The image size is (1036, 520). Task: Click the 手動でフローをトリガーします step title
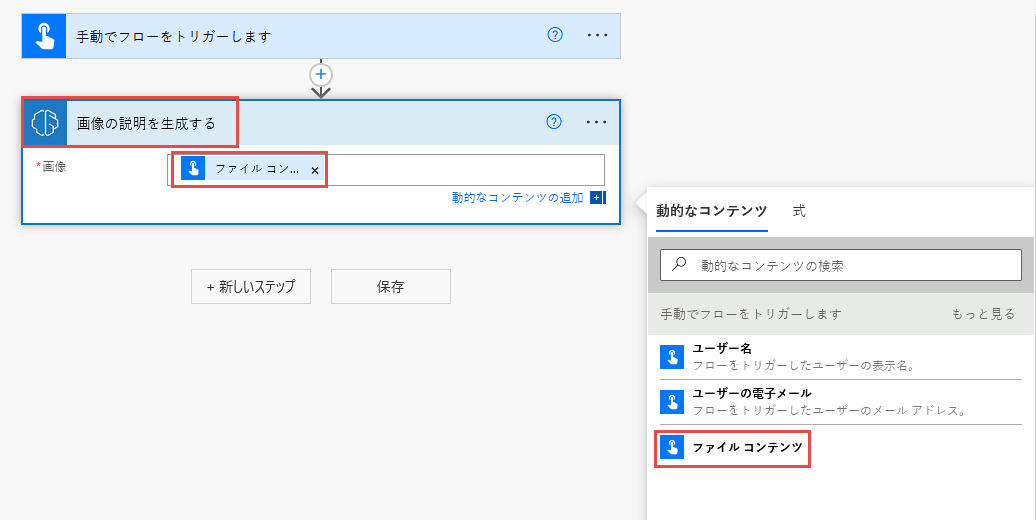coord(174,36)
